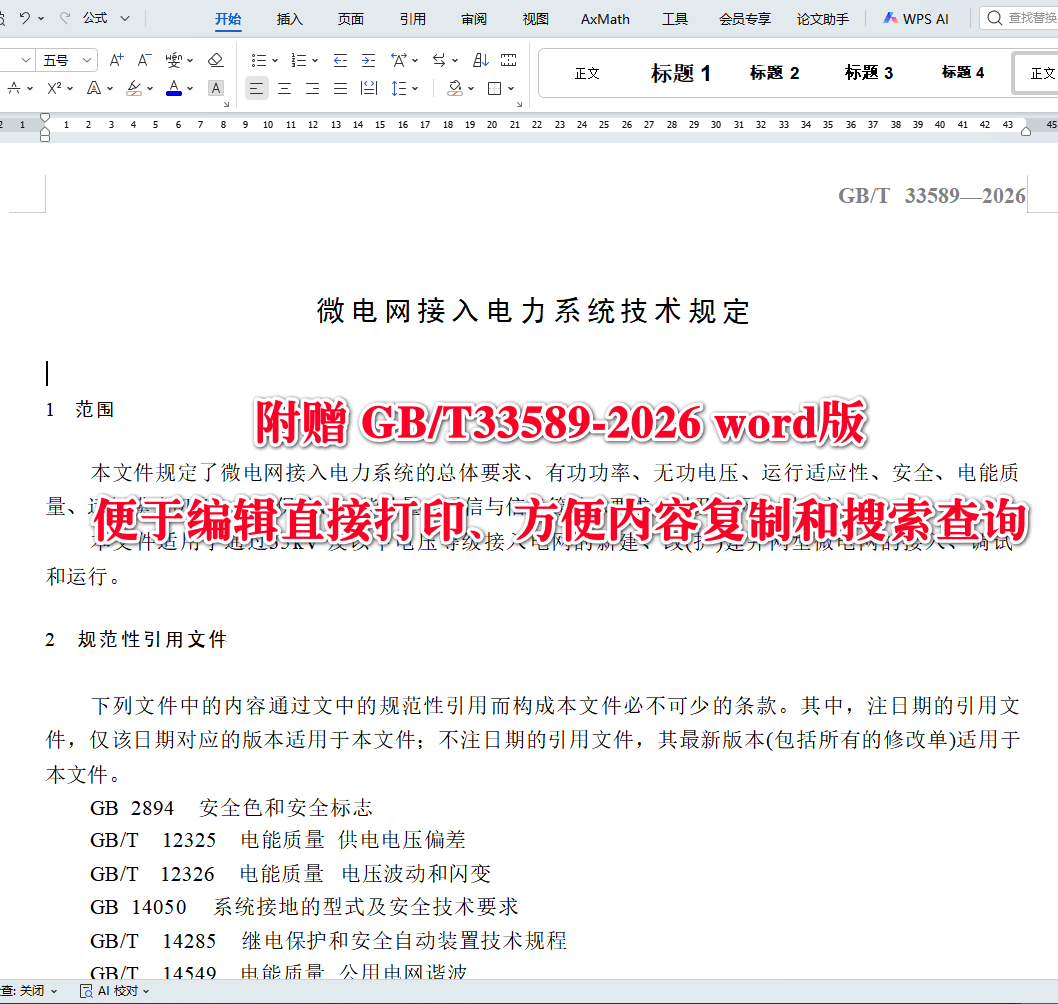
Task: Expand the undo history dropdown arrow
Action: [x=41, y=18]
